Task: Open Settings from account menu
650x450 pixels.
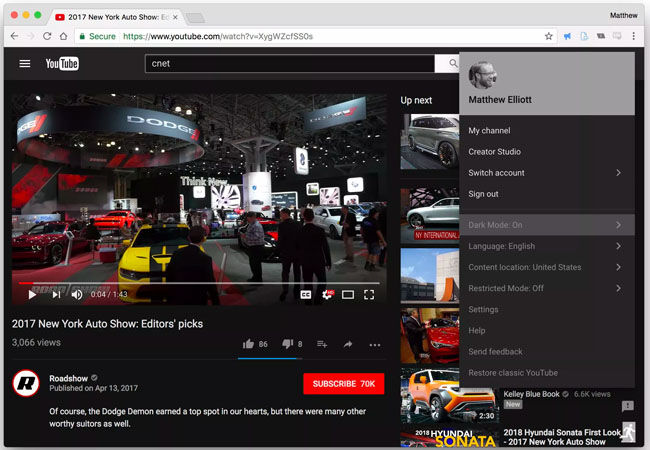Action: coord(547,310)
